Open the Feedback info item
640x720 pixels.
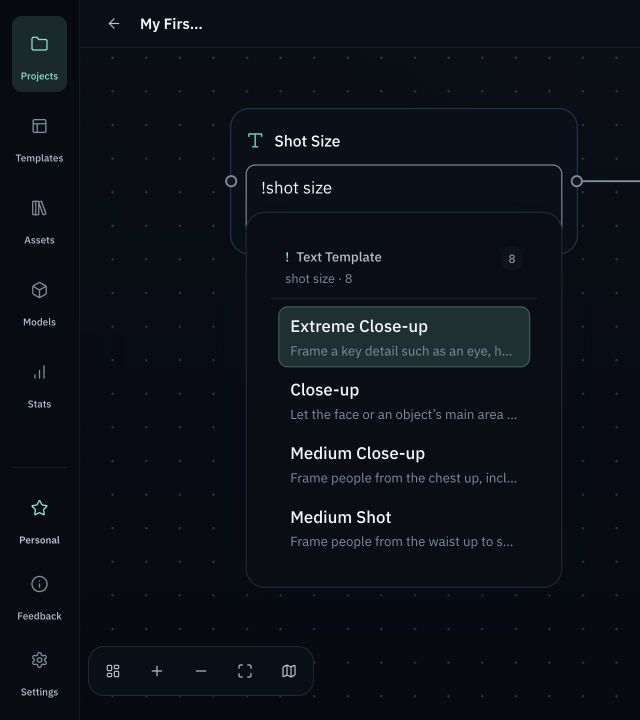pos(39,599)
